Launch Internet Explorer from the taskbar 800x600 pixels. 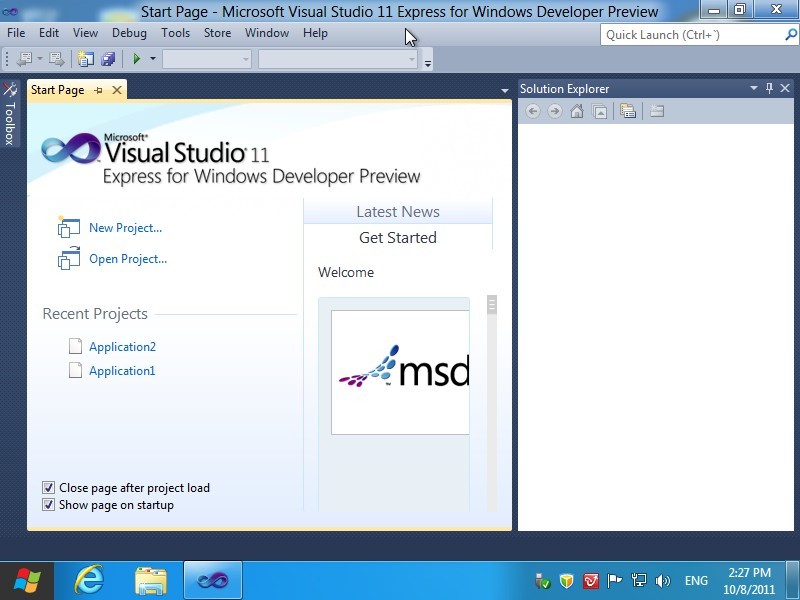tap(89, 580)
